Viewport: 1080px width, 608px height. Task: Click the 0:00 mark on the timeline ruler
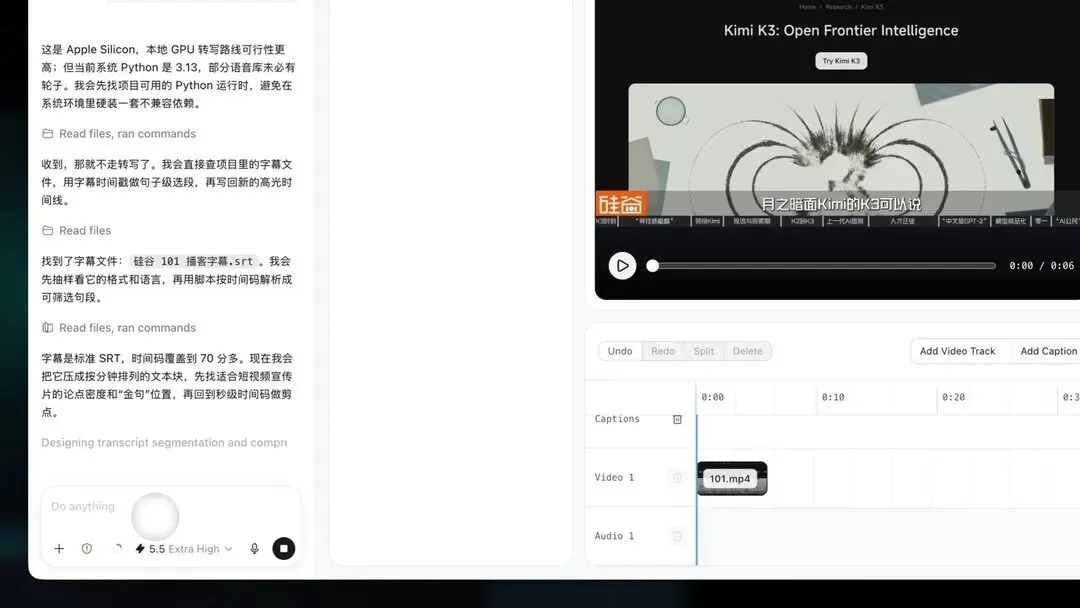click(x=712, y=397)
